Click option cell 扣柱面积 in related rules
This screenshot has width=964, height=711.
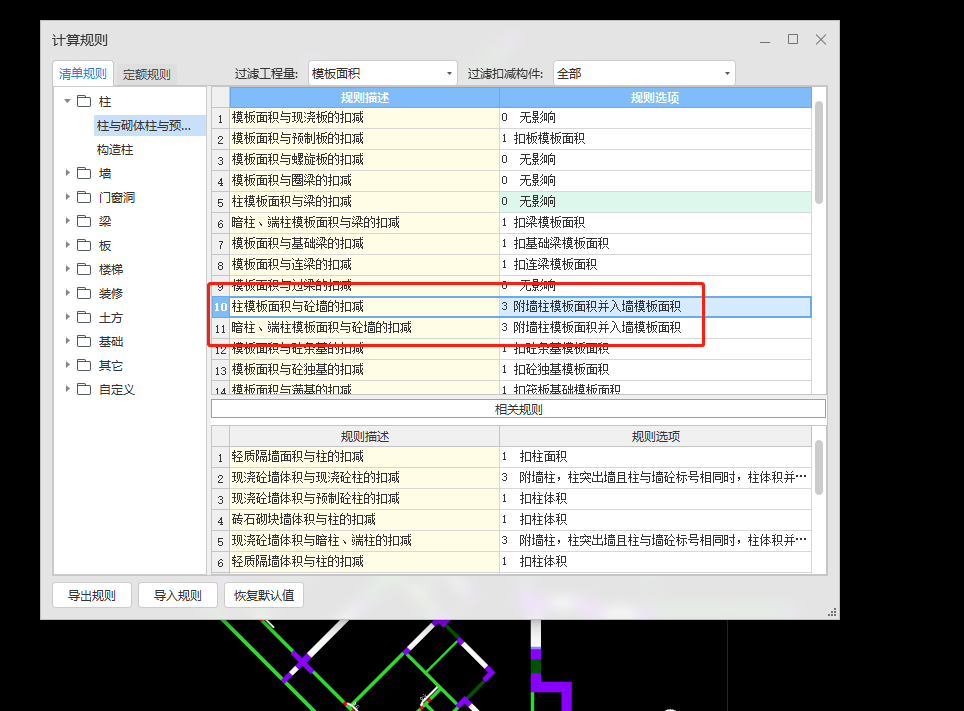point(655,456)
